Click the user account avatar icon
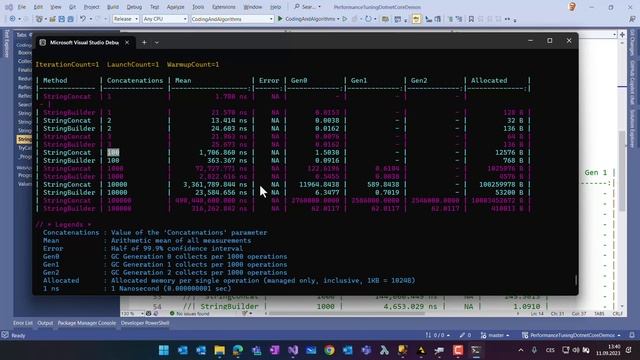Viewport: 640px width, 360px height. coord(572,7)
